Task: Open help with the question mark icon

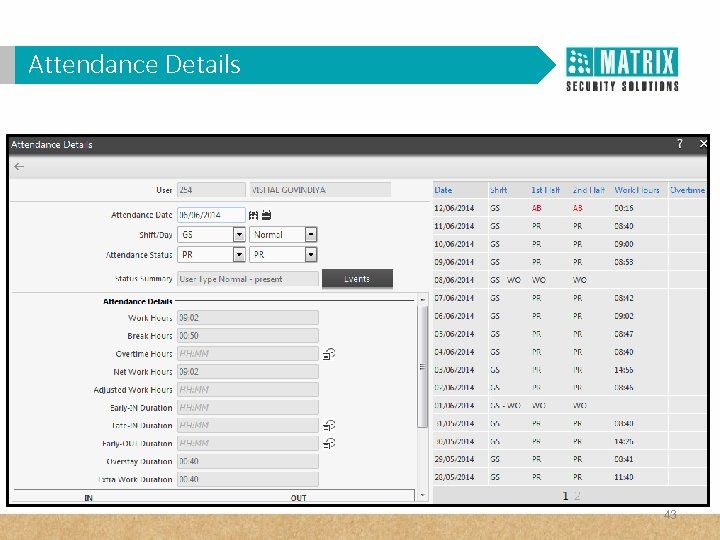Action: (680, 144)
